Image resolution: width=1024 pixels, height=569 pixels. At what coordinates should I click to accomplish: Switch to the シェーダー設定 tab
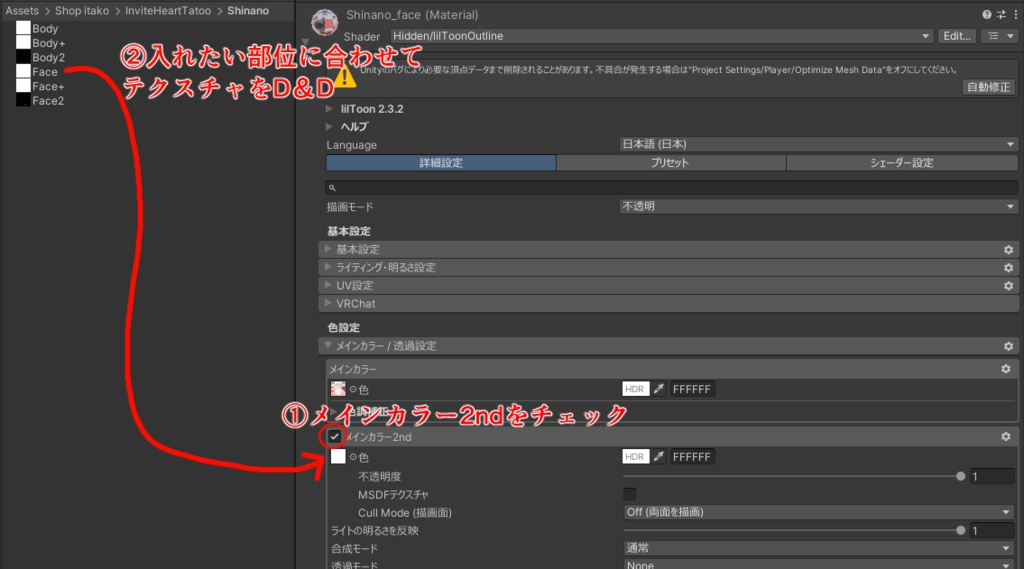click(x=902, y=163)
